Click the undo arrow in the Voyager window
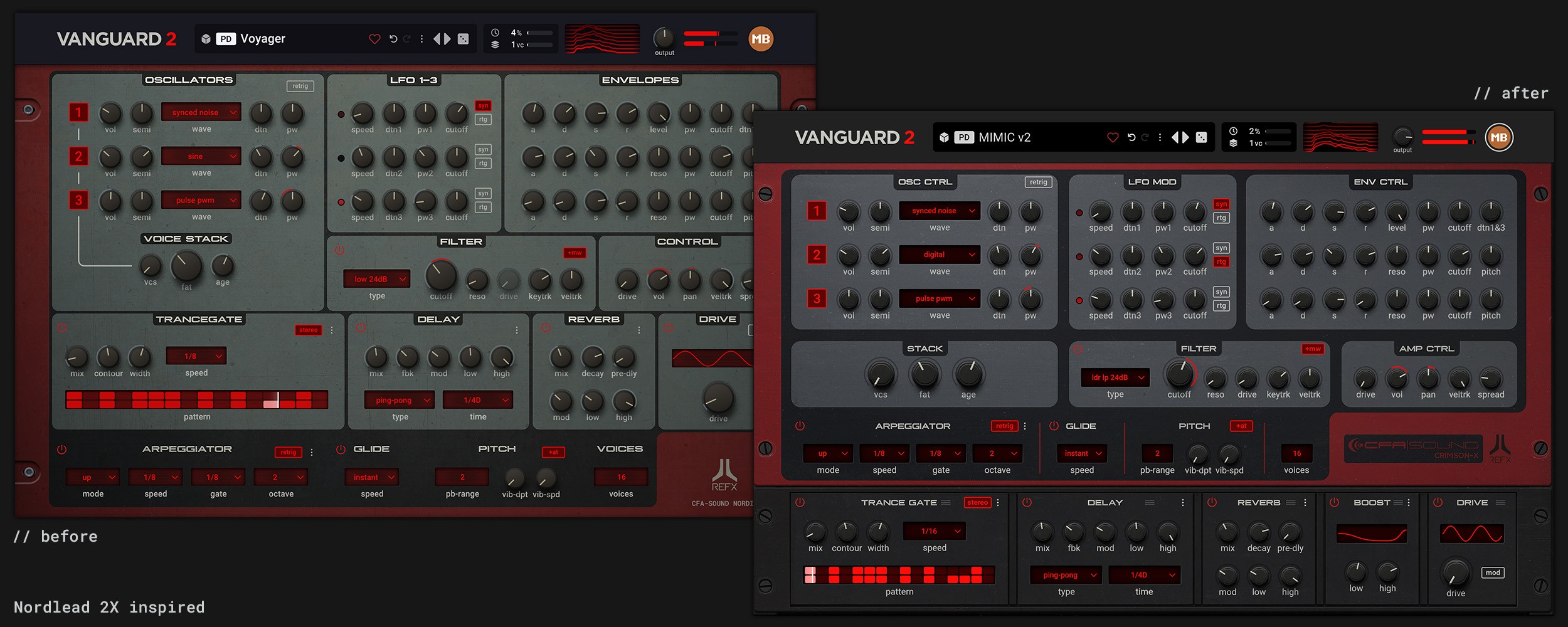This screenshot has height=627, width=1568. pos(393,39)
